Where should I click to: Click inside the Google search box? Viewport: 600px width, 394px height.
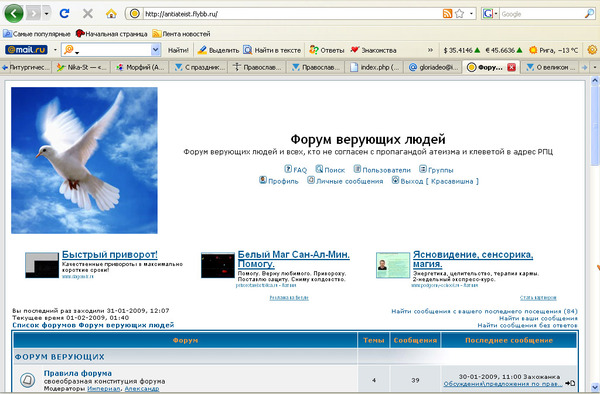(541, 14)
